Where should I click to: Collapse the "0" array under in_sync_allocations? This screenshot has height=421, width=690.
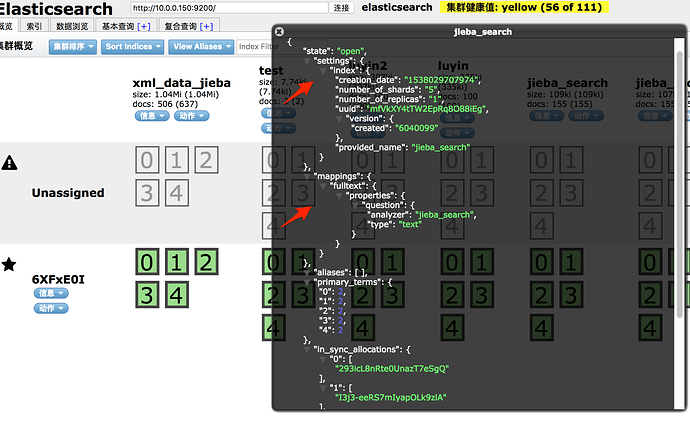[x=323, y=359]
